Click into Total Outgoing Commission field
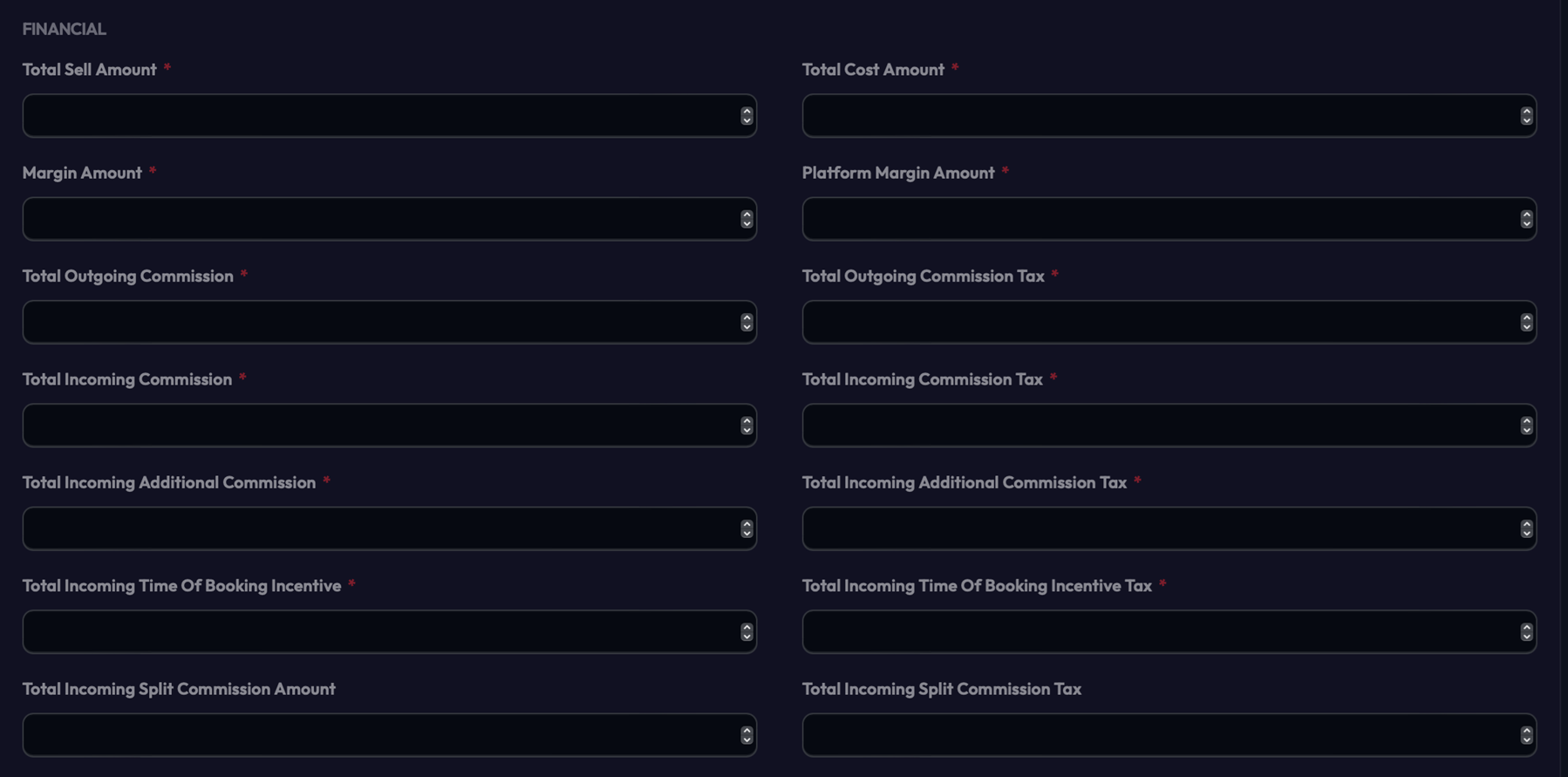 (380, 323)
